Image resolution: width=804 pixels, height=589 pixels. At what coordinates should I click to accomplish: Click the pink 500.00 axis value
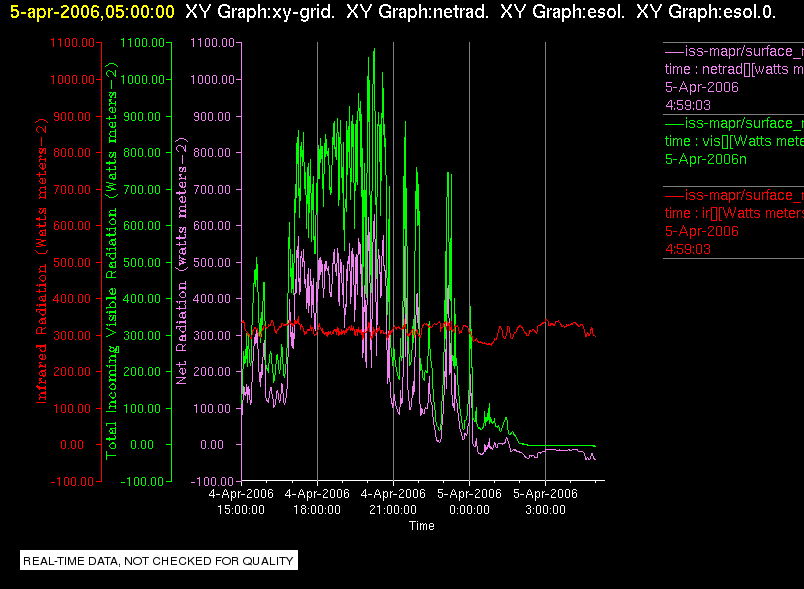(212, 262)
